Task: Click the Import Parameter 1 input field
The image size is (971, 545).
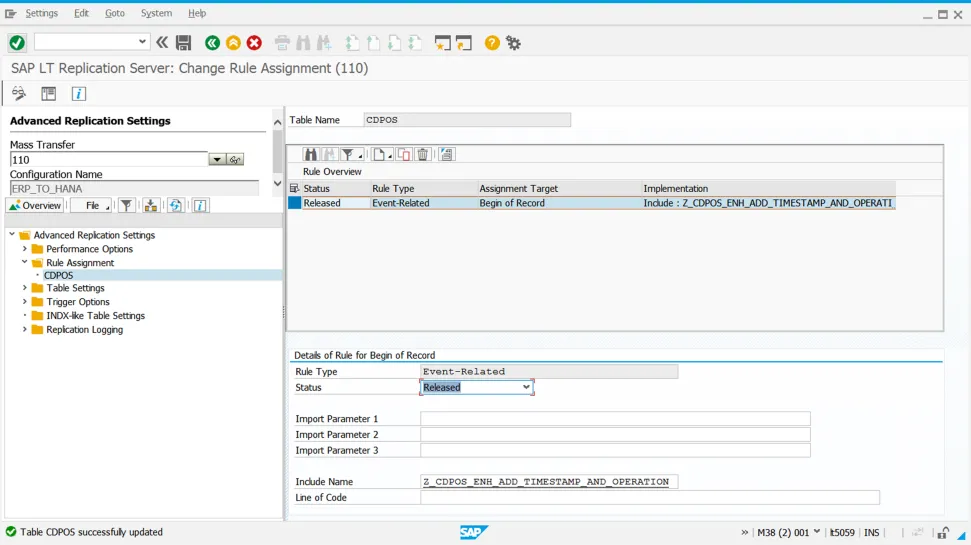Action: coord(614,419)
